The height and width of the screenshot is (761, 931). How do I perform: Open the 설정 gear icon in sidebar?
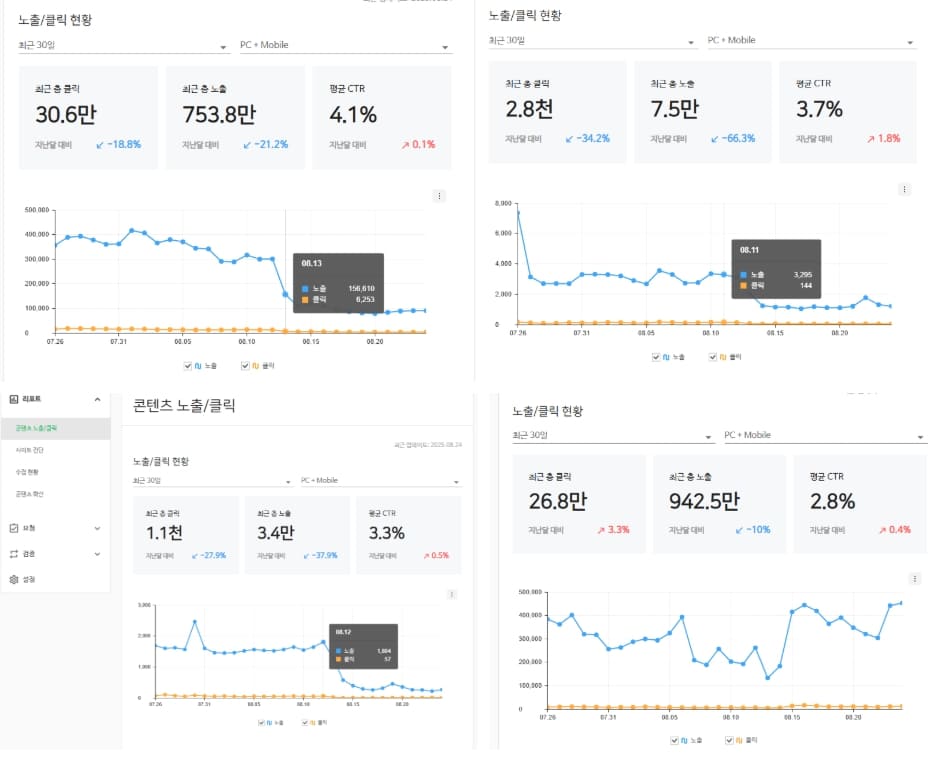pyautogui.click(x=14, y=579)
